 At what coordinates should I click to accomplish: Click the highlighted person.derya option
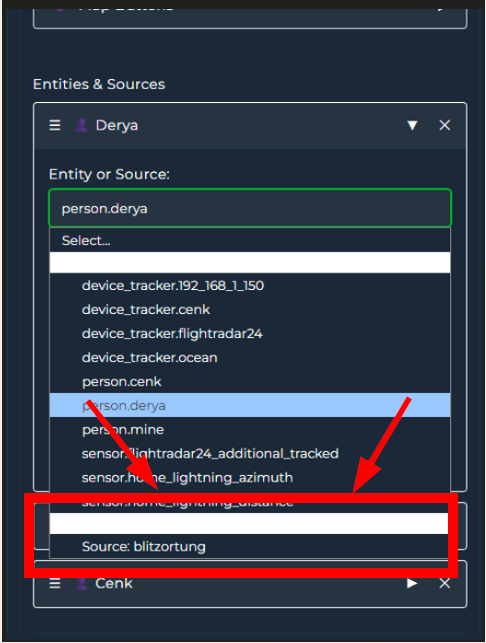(250, 406)
